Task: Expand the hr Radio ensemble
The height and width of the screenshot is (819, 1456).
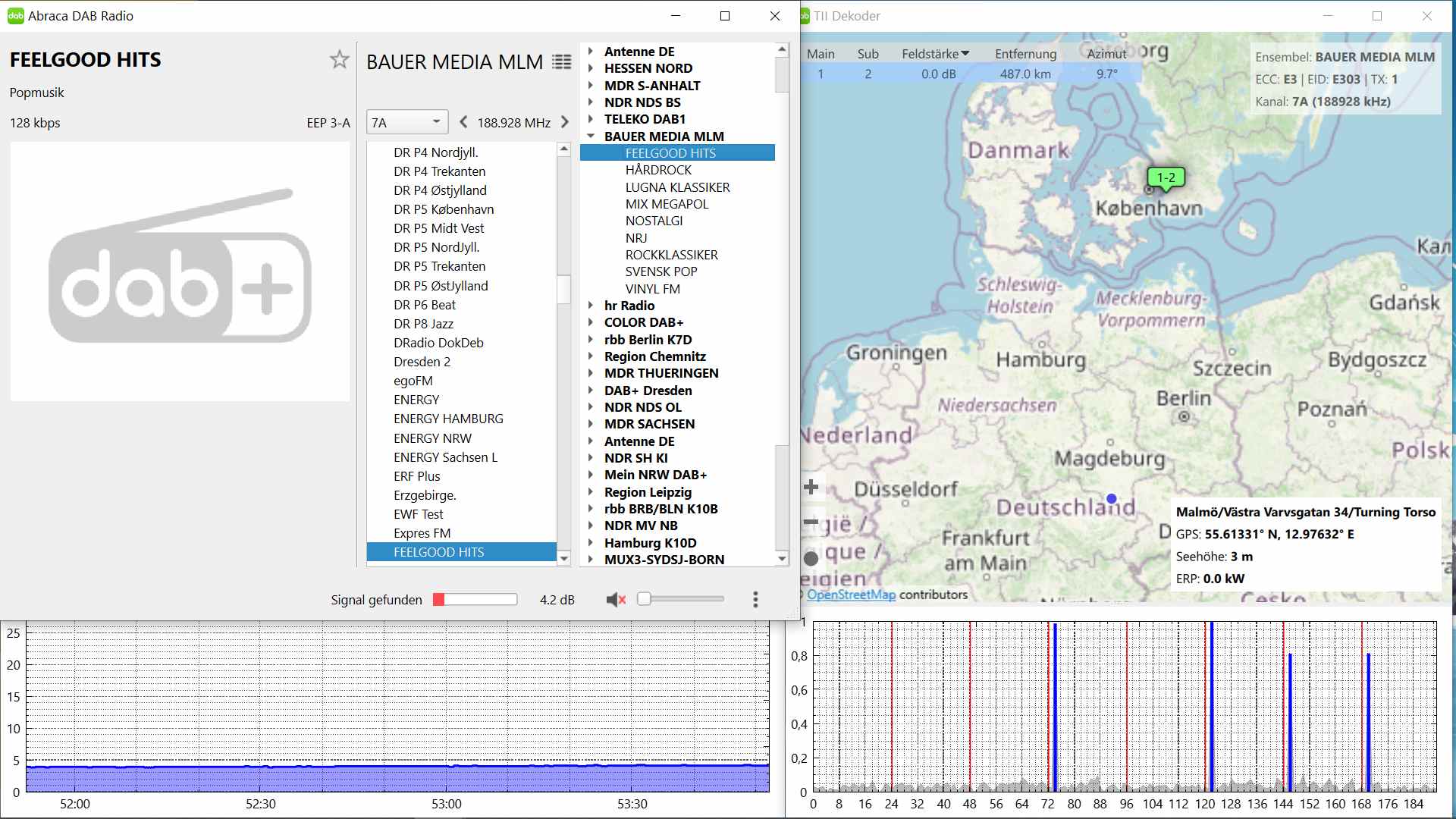Action: click(x=591, y=306)
